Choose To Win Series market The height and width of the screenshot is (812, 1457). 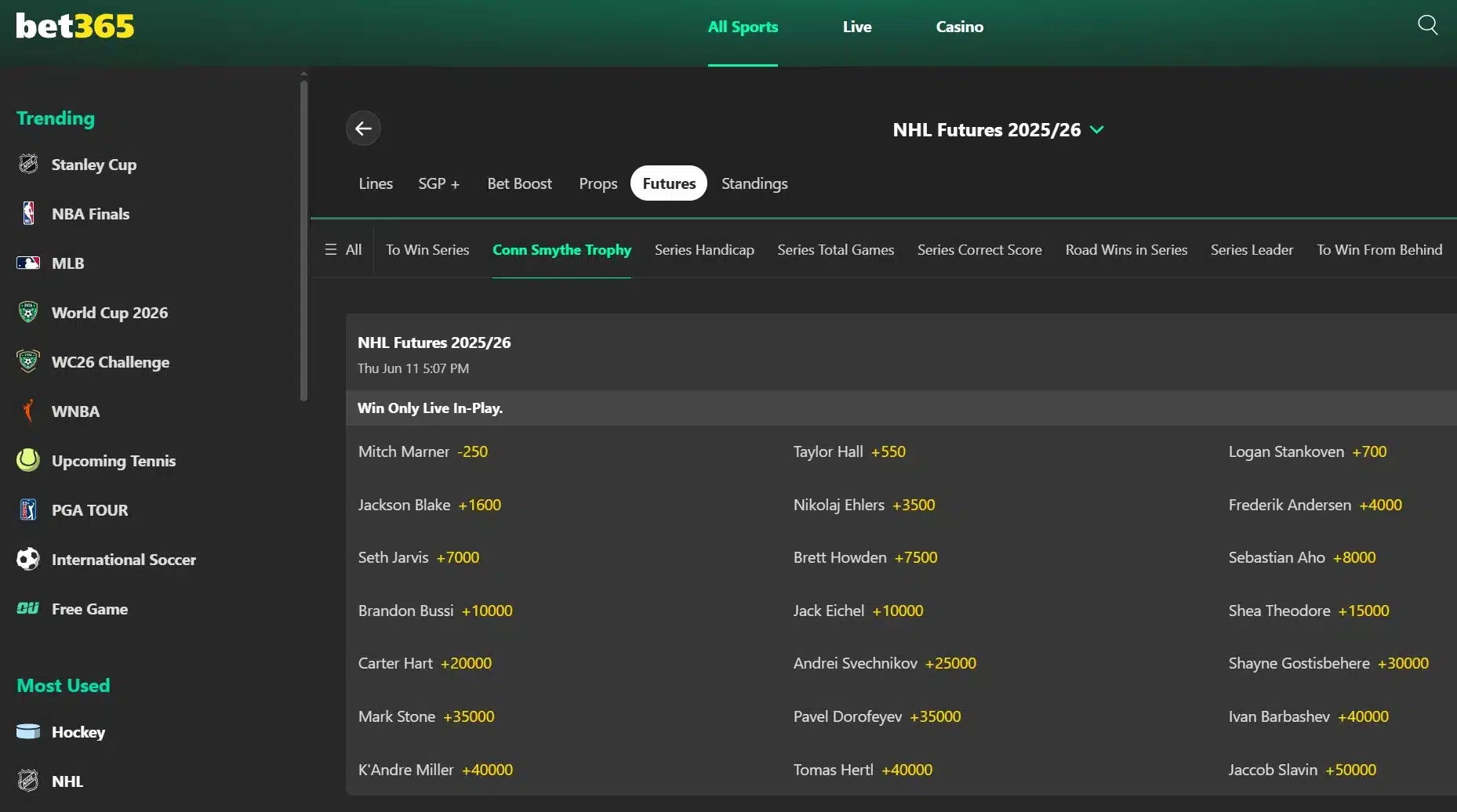[427, 249]
